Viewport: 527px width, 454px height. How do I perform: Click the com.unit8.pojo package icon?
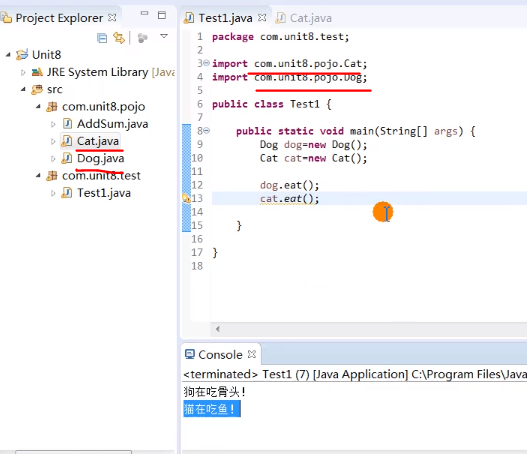52,107
